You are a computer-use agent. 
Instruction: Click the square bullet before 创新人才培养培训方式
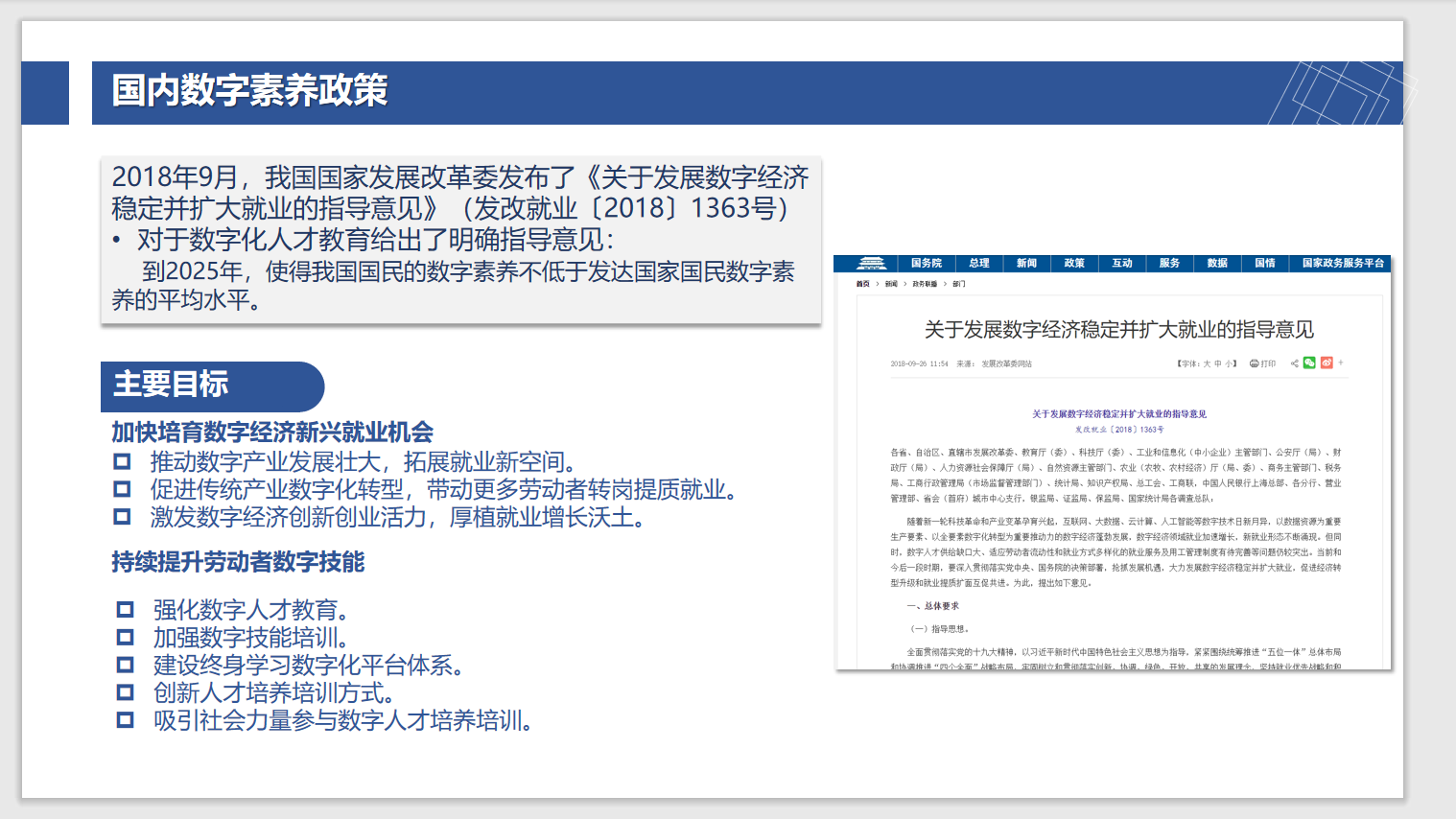[x=125, y=692]
